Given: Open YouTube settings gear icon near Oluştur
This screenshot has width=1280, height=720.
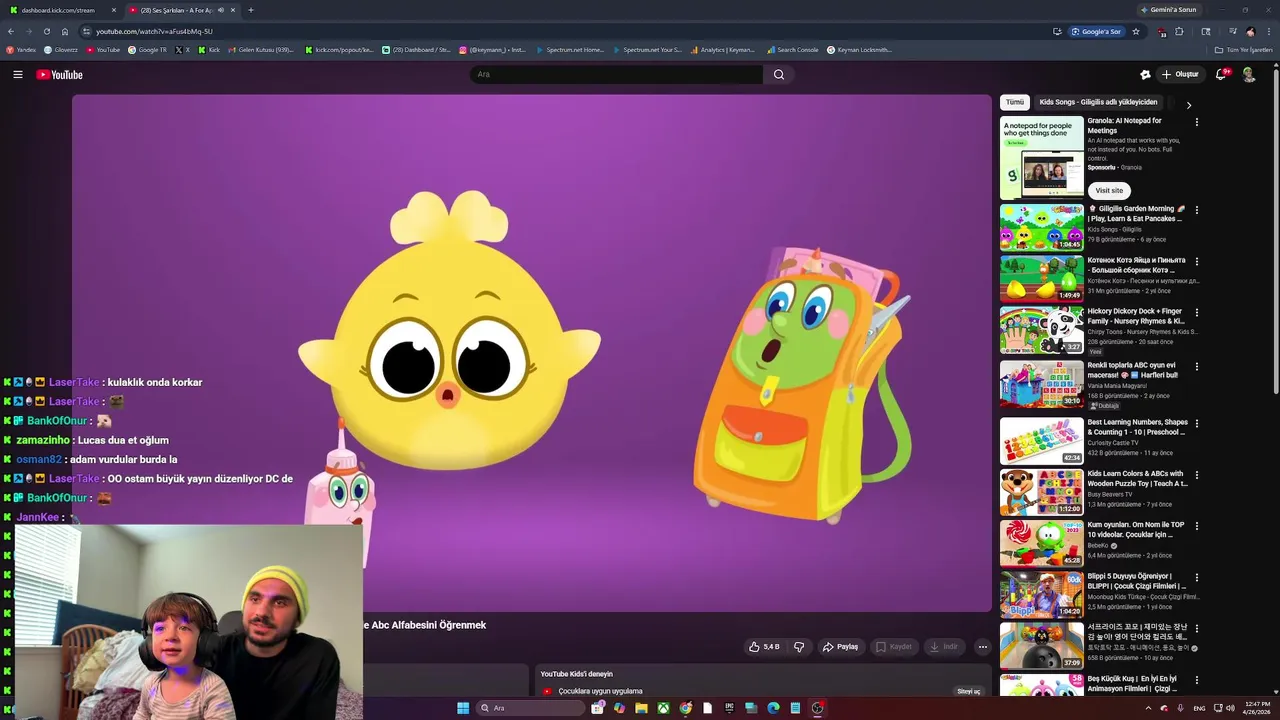Looking at the screenshot, I should pyautogui.click(x=1145, y=74).
